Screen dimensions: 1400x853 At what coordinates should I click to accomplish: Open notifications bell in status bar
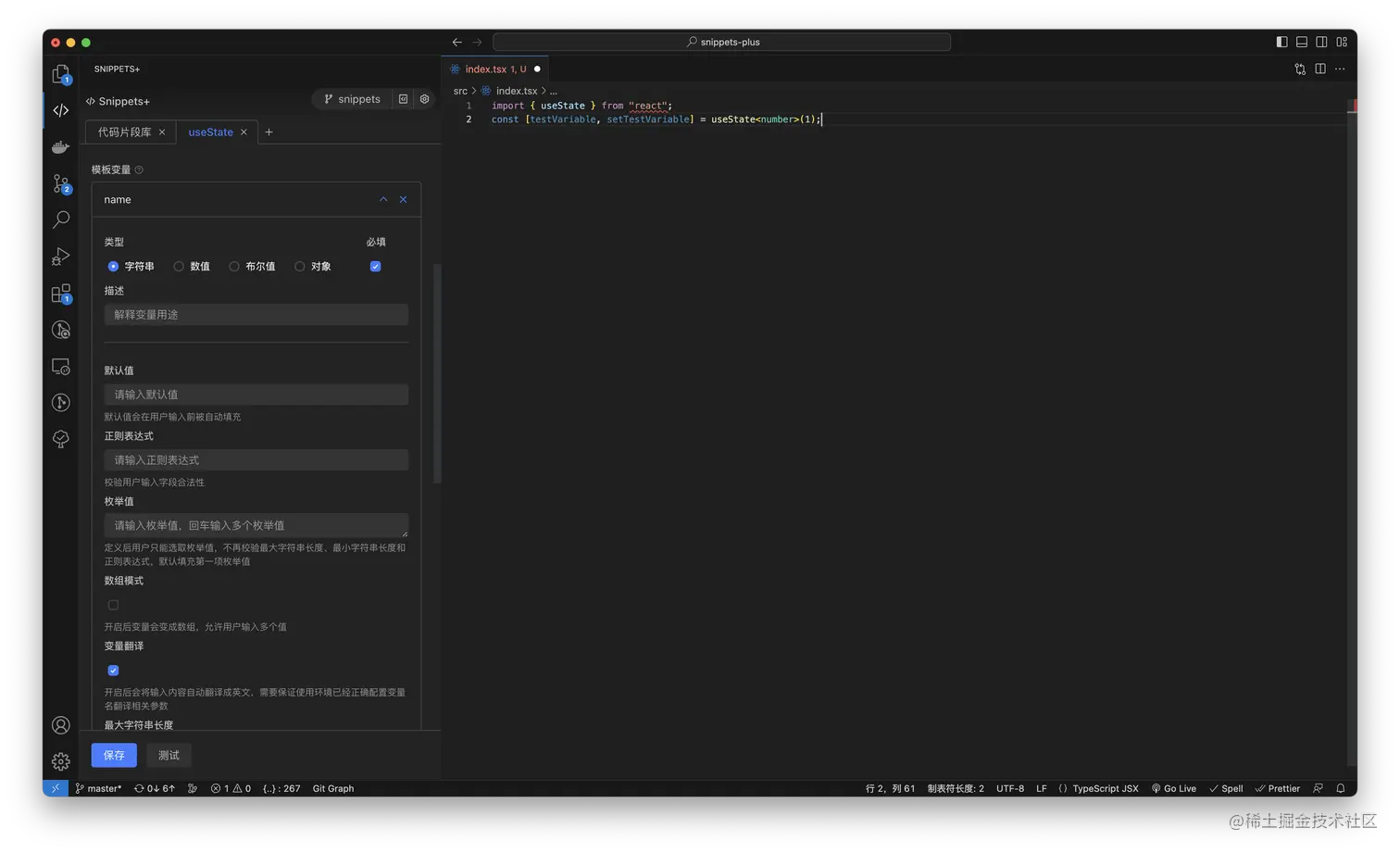pyautogui.click(x=1341, y=788)
